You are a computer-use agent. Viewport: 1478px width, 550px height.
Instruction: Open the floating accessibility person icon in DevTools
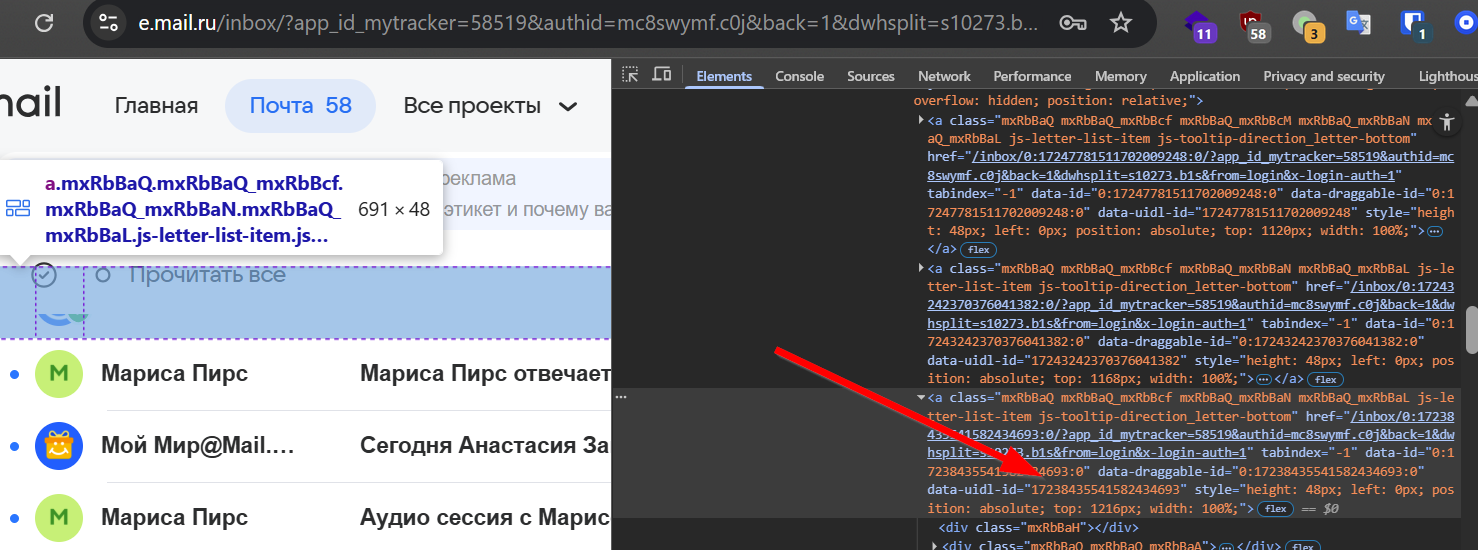click(1447, 122)
